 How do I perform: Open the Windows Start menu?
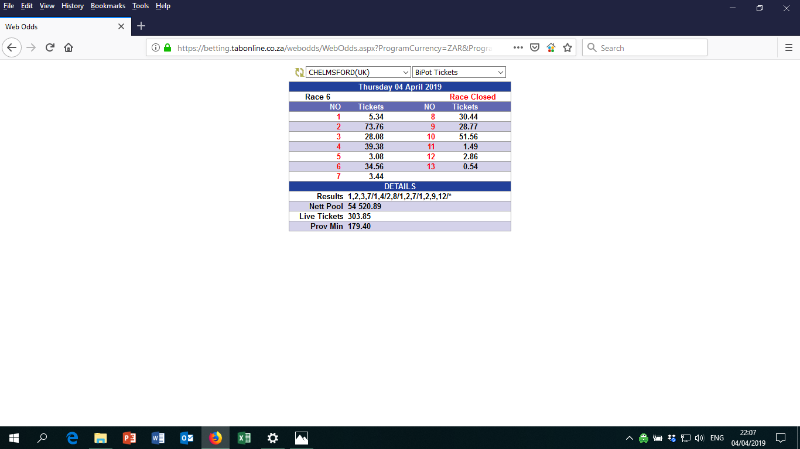pos(14,438)
